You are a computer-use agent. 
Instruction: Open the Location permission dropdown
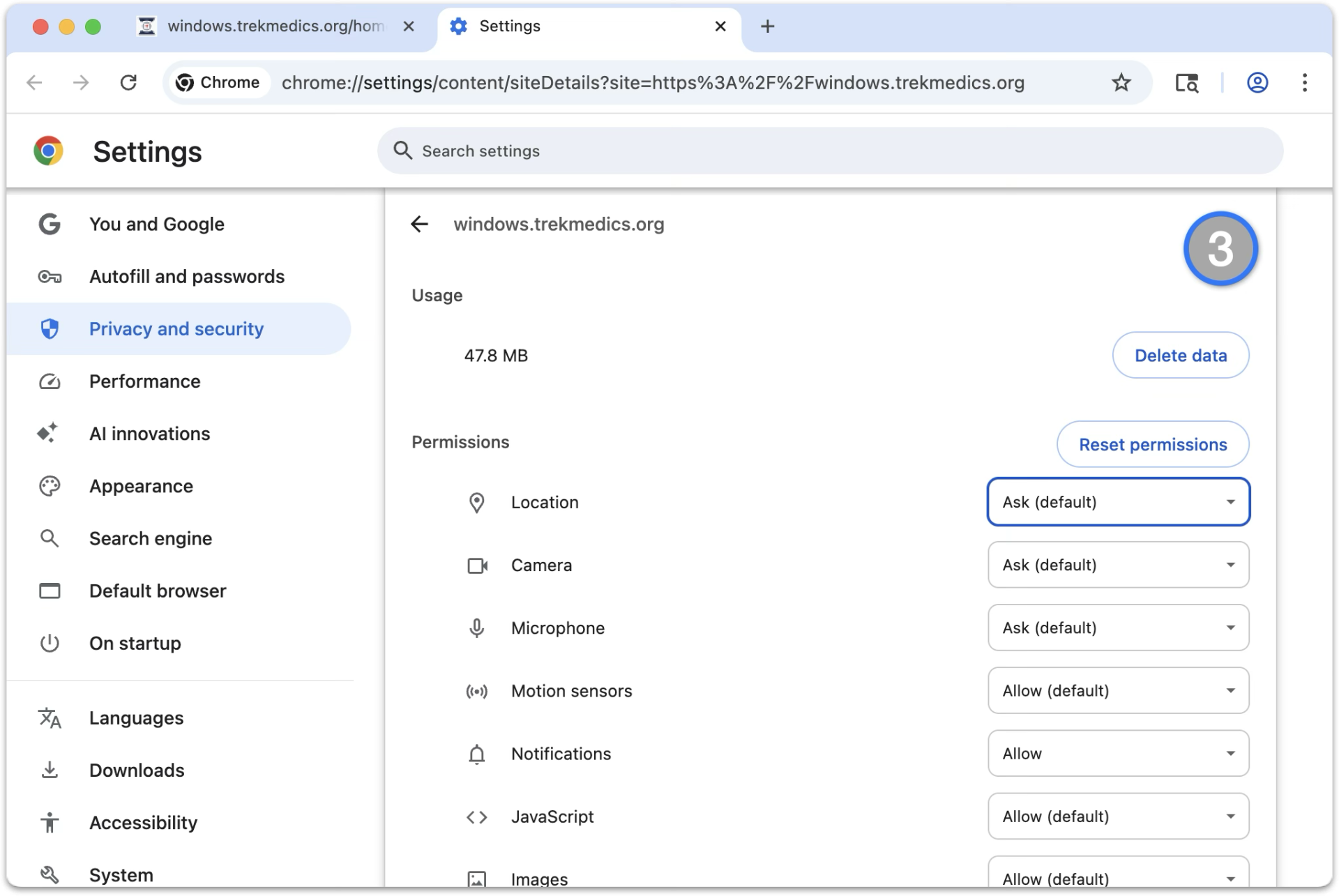(x=1118, y=502)
